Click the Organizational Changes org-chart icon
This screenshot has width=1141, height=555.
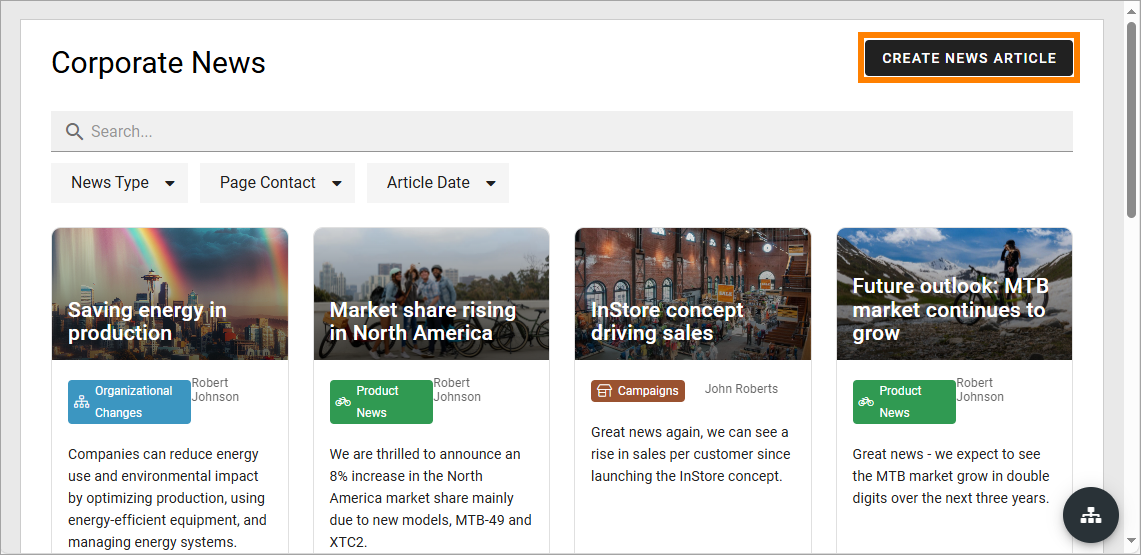(82, 402)
